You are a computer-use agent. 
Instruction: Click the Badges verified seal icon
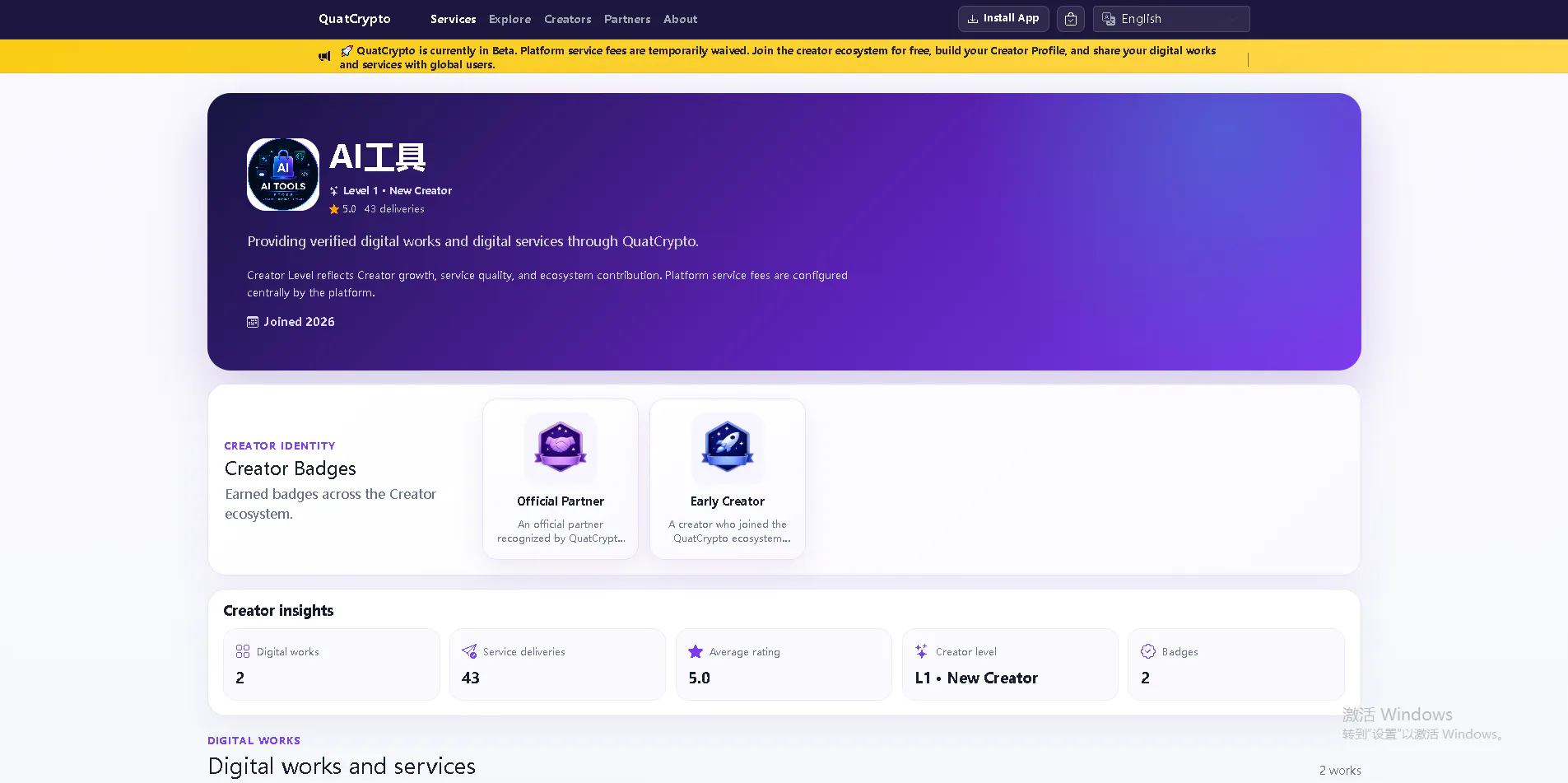click(x=1148, y=651)
